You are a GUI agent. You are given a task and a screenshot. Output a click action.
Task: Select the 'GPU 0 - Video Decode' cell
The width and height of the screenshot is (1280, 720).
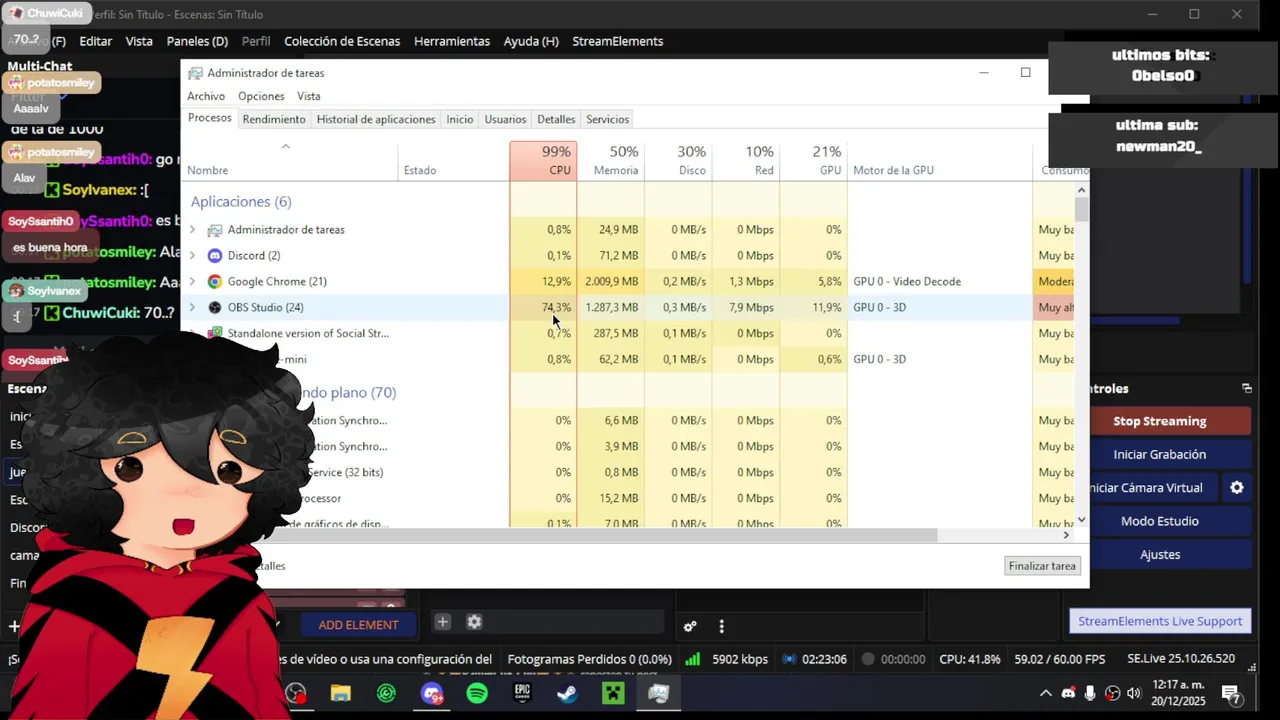pos(907,281)
